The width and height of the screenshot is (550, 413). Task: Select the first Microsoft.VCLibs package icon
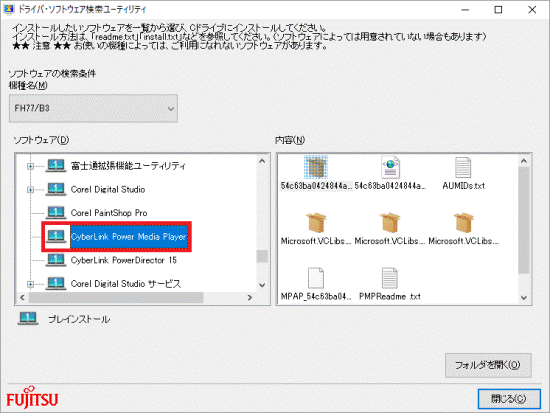316,223
